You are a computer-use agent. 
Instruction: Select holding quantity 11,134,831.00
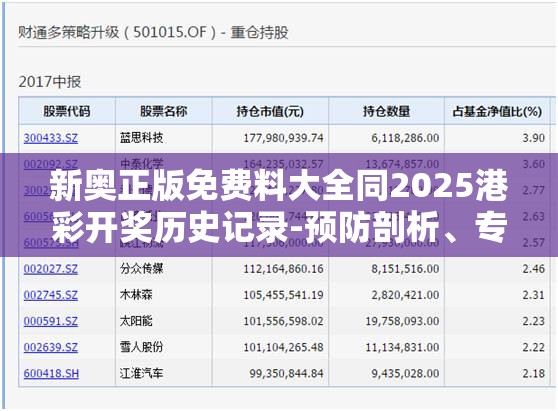pyautogui.click(x=402, y=347)
